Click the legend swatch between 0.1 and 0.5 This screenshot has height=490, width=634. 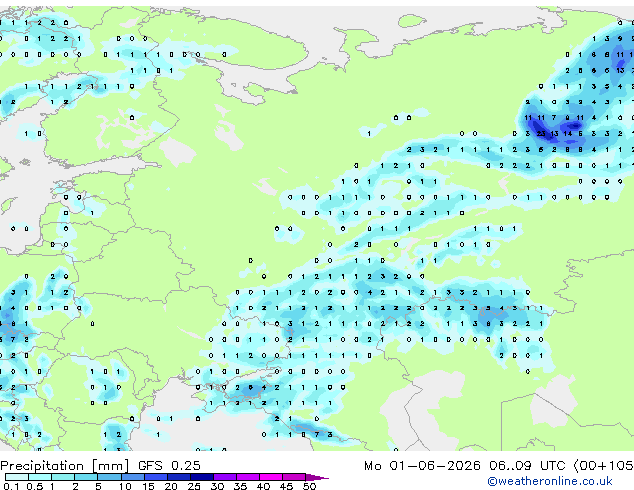click(17, 477)
